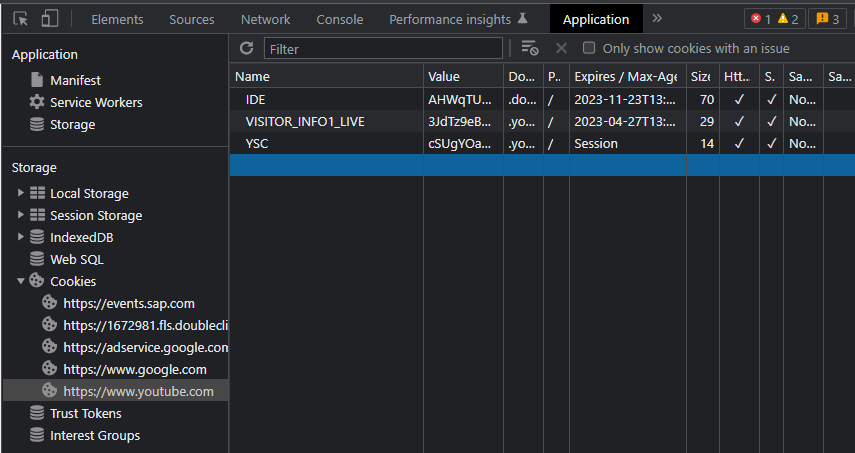Enable Only show cookies with an issue
The image size is (855, 453).
(x=589, y=48)
